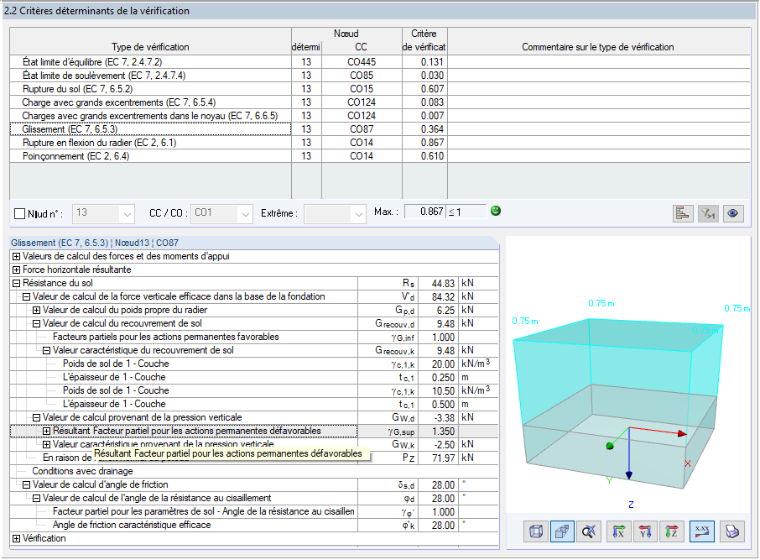Collapse angle de résistance au cisaillement node
This screenshot has height=560, width=760.
click(x=36, y=498)
